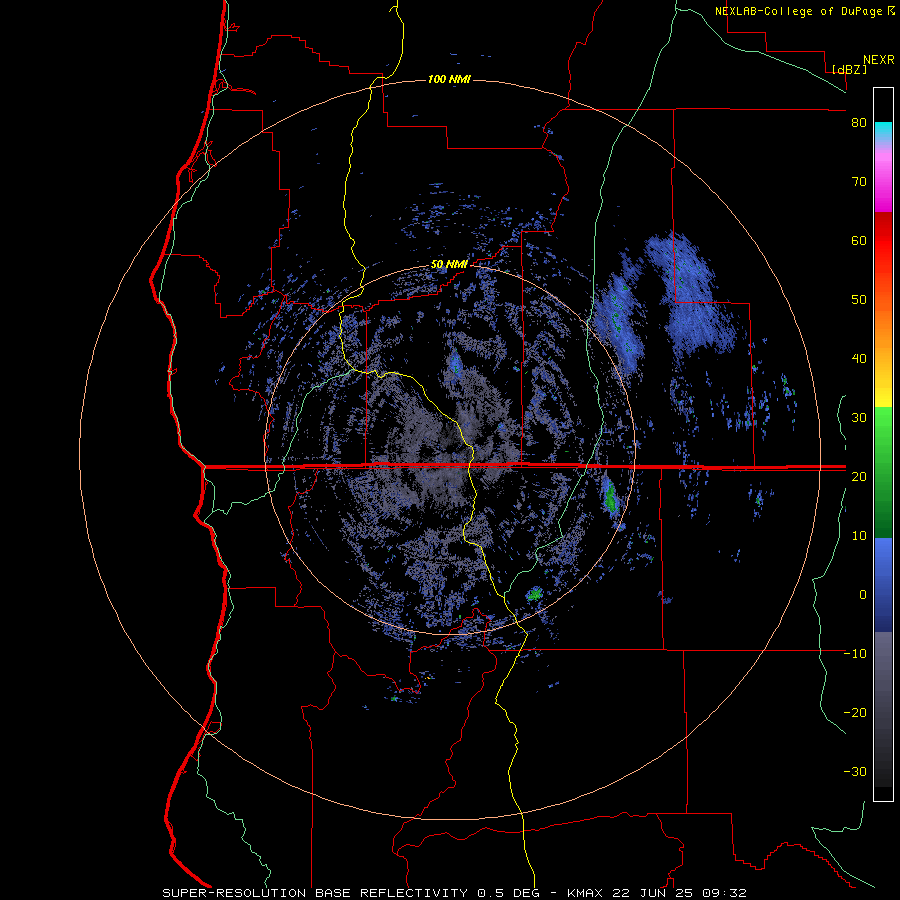Click the 09:32 timestamp in the caption

pyautogui.click(x=726, y=893)
